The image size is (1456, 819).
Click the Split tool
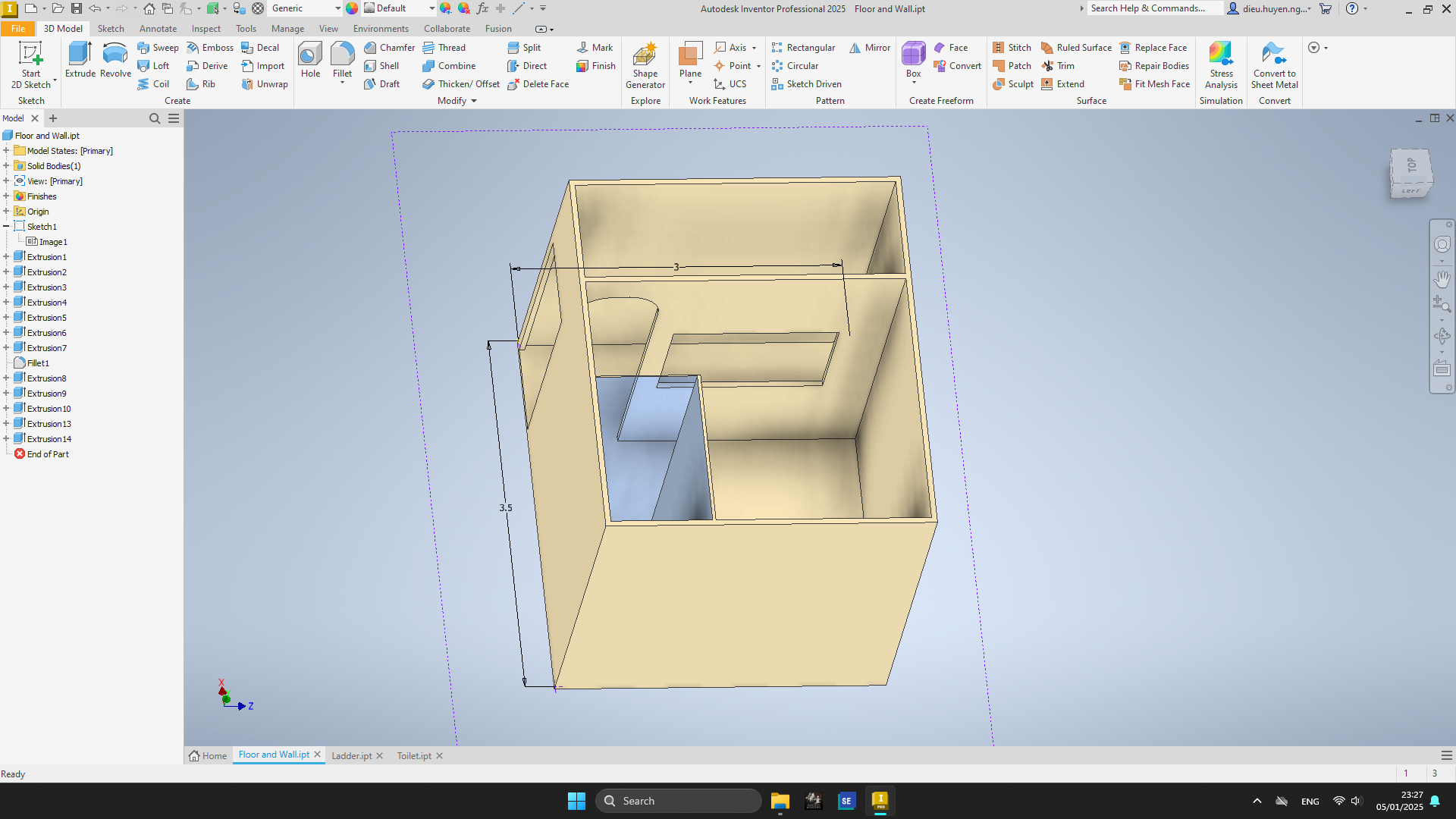pos(524,47)
